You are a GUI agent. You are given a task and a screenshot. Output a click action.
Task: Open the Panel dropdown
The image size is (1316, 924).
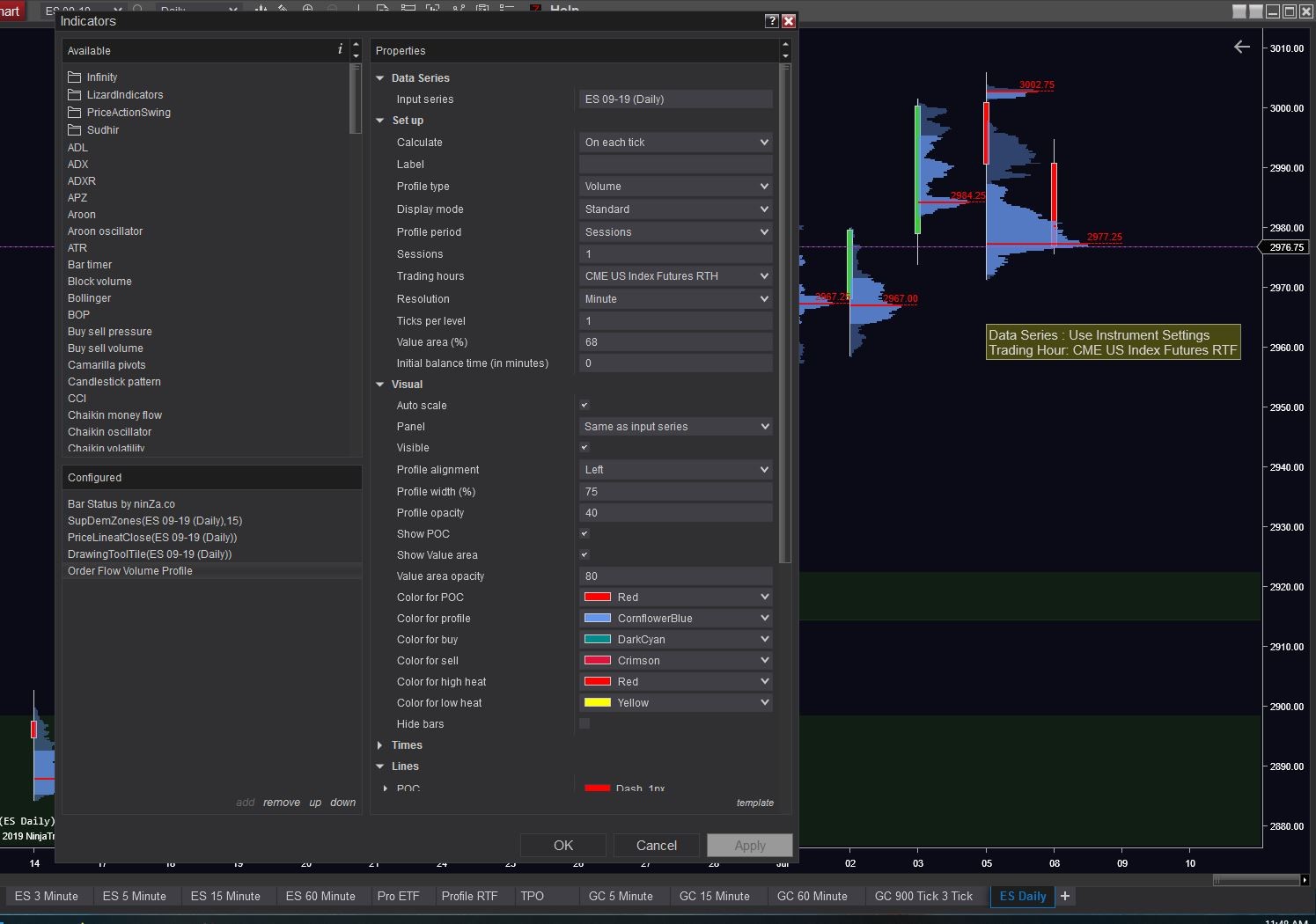click(676, 427)
